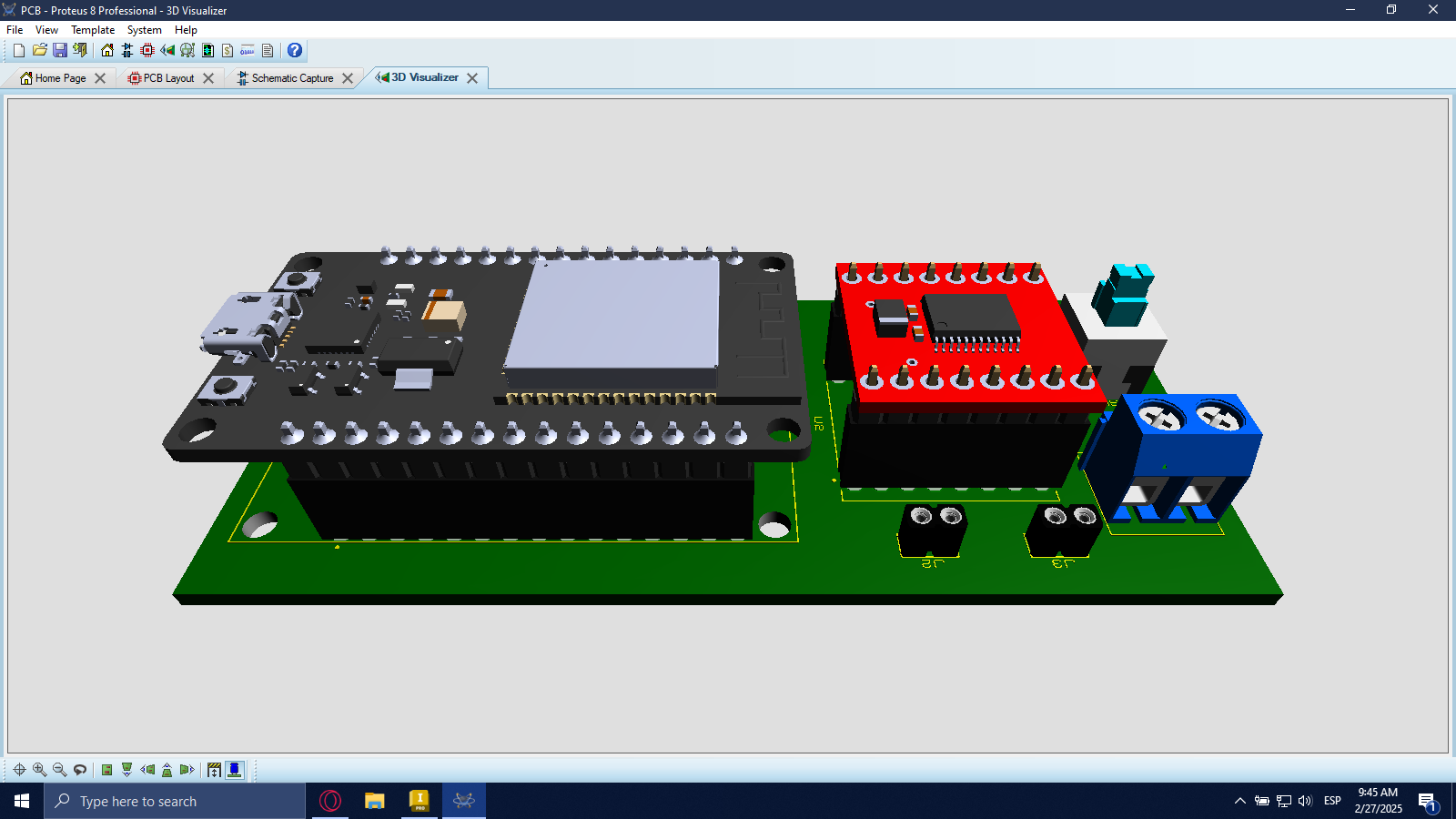Open a project via the folder icon

tap(39, 51)
